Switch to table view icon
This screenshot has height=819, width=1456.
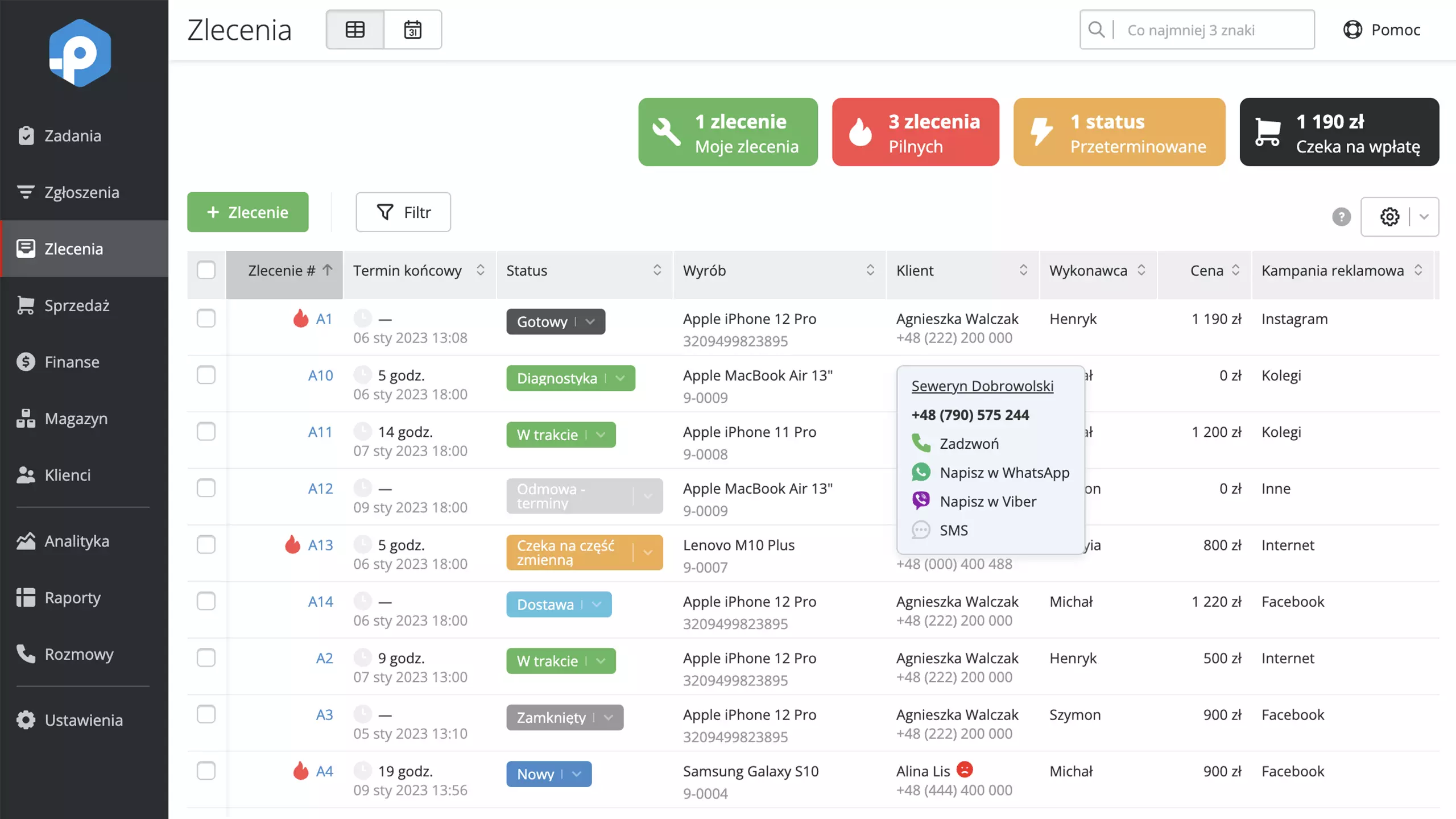click(355, 30)
